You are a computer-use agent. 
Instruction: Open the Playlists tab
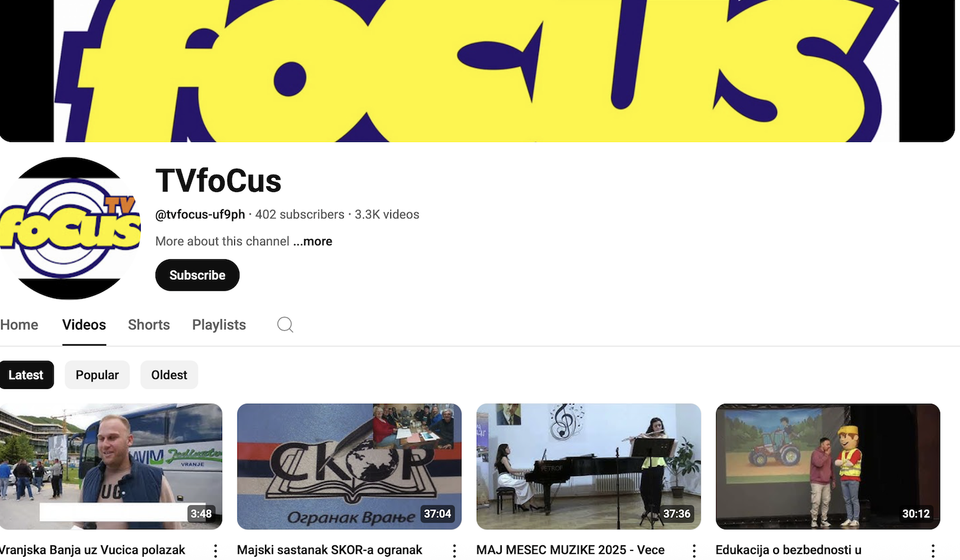click(219, 325)
